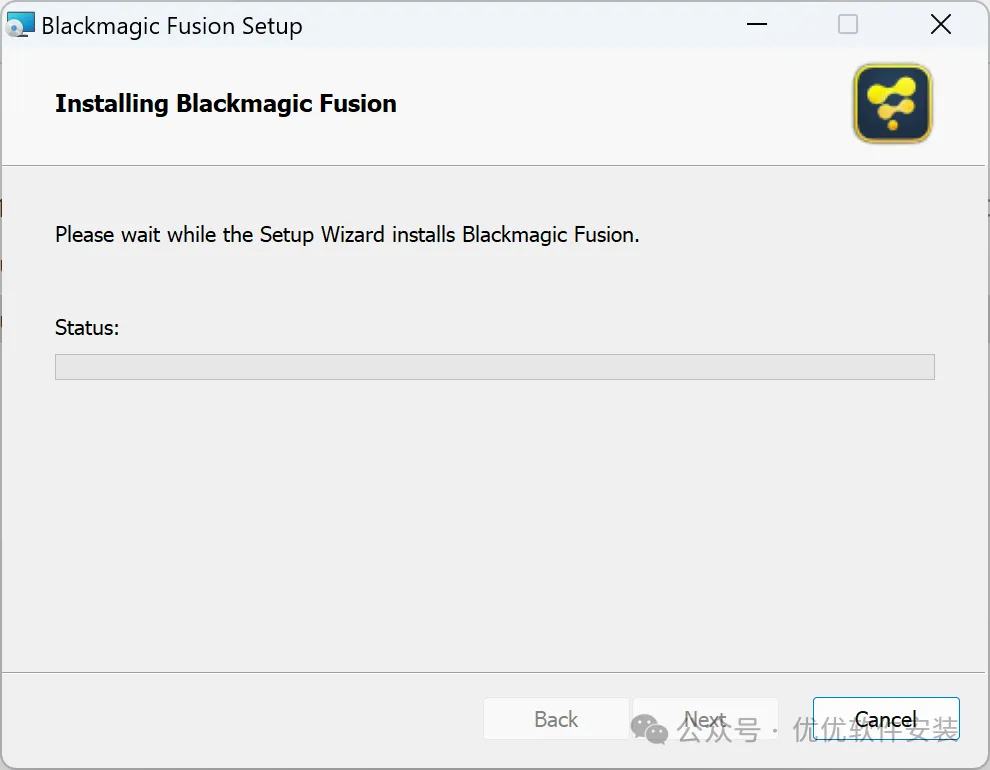990x770 pixels.
Task: Click the "Status:" label
Action: point(87,327)
